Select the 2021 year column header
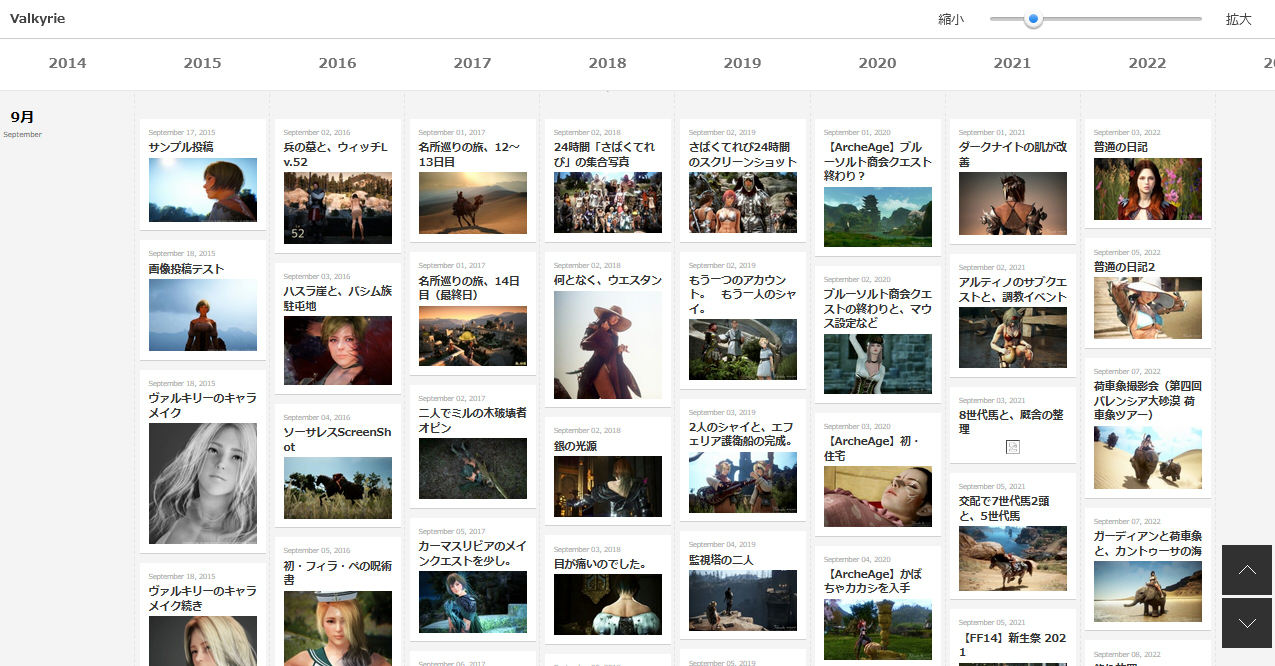The height and width of the screenshot is (666, 1275). click(x=1012, y=63)
